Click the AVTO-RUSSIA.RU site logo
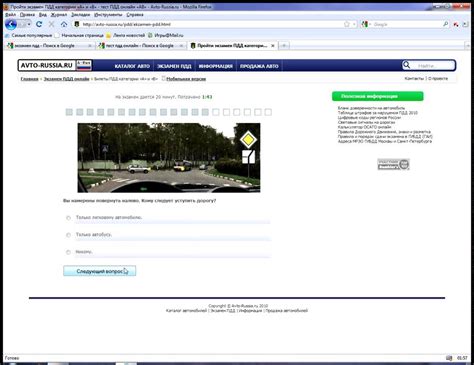This screenshot has width=474, height=365. coord(47,65)
